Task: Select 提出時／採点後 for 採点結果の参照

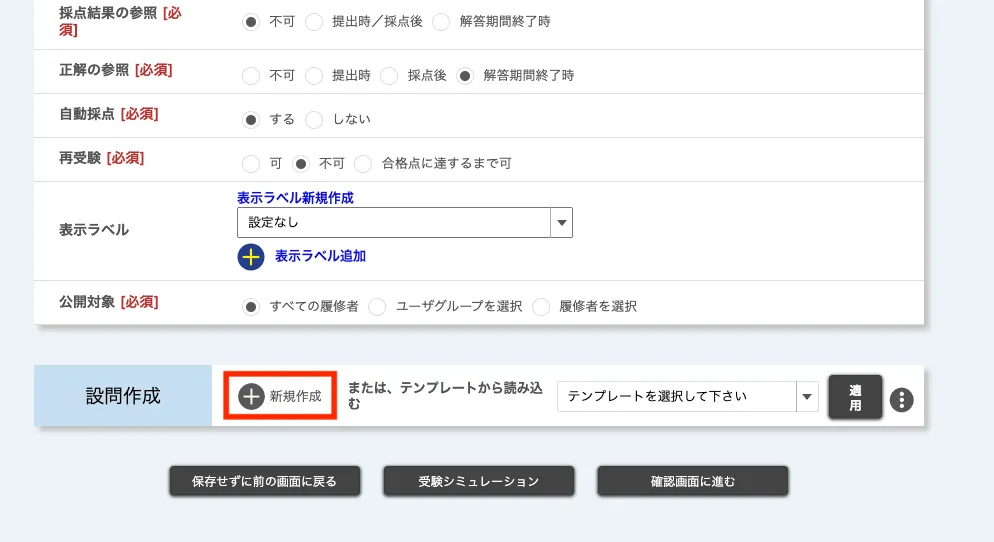Action: (314, 21)
